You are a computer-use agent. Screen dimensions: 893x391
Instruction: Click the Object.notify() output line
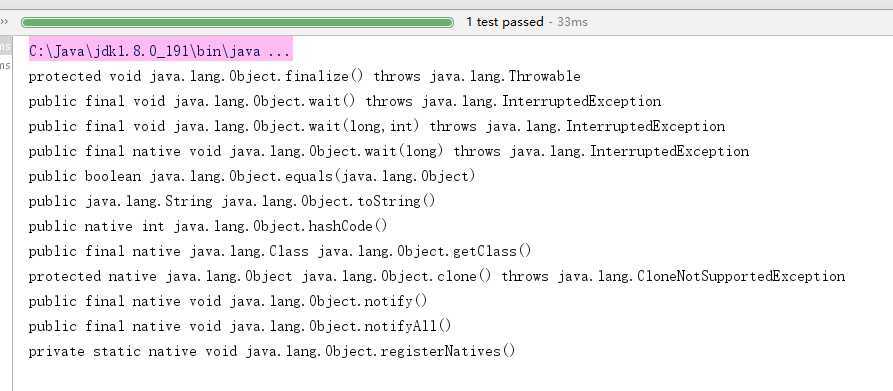[228, 302]
